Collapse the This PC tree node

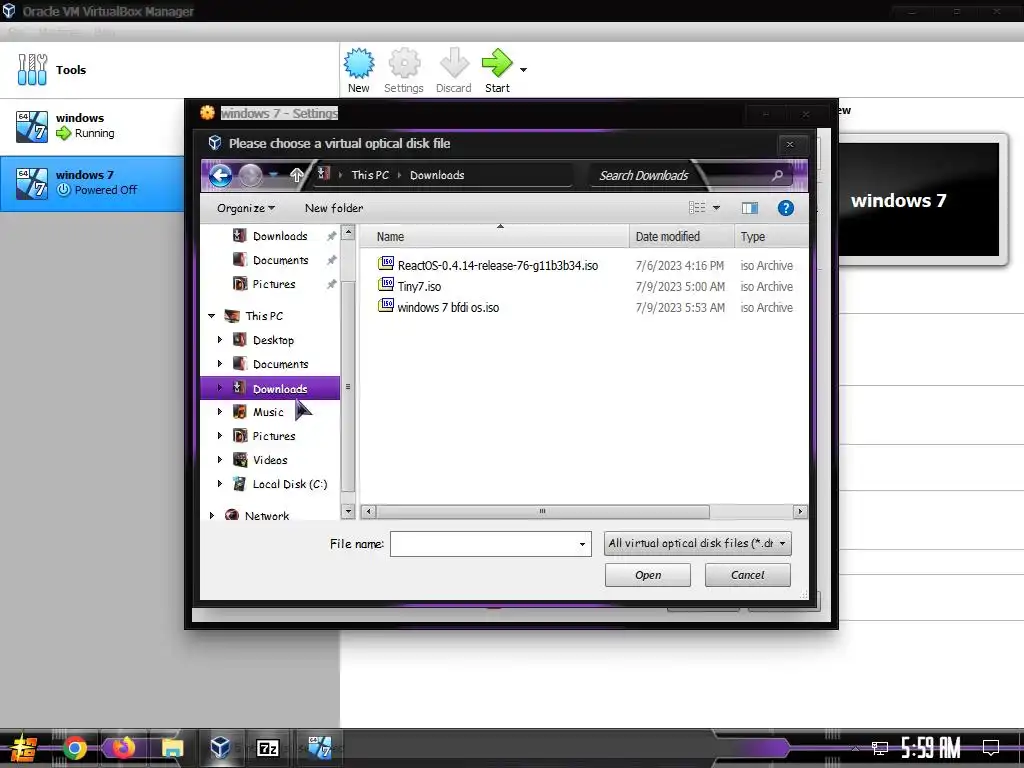click(x=212, y=316)
